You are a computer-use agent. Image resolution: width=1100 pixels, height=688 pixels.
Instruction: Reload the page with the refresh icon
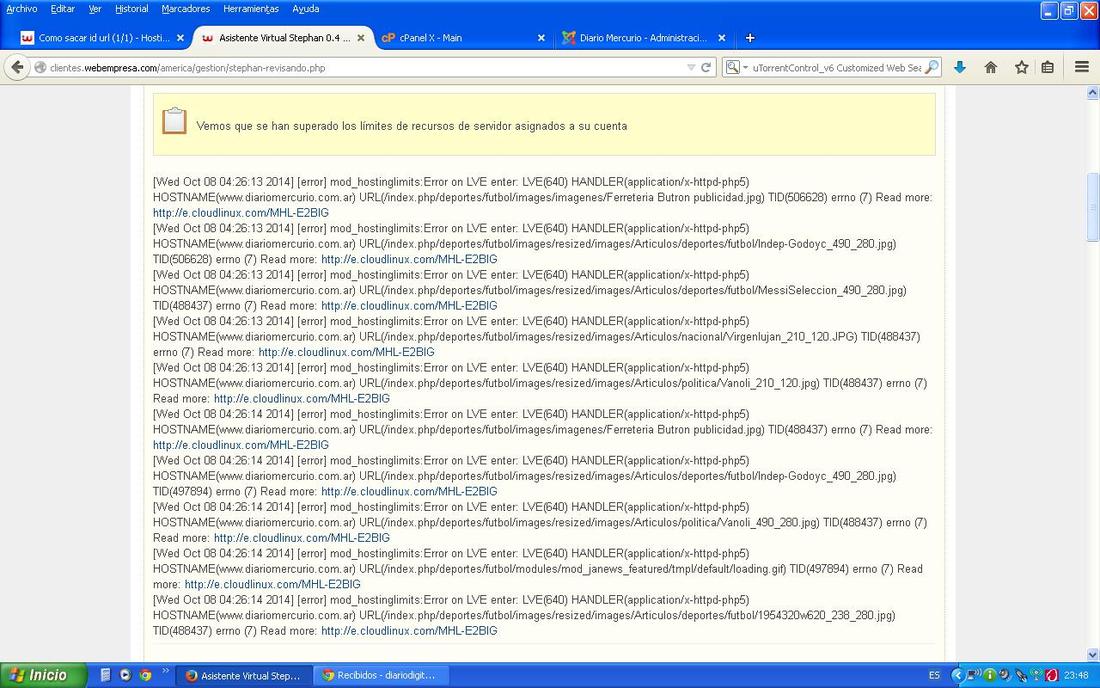[706, 67]
